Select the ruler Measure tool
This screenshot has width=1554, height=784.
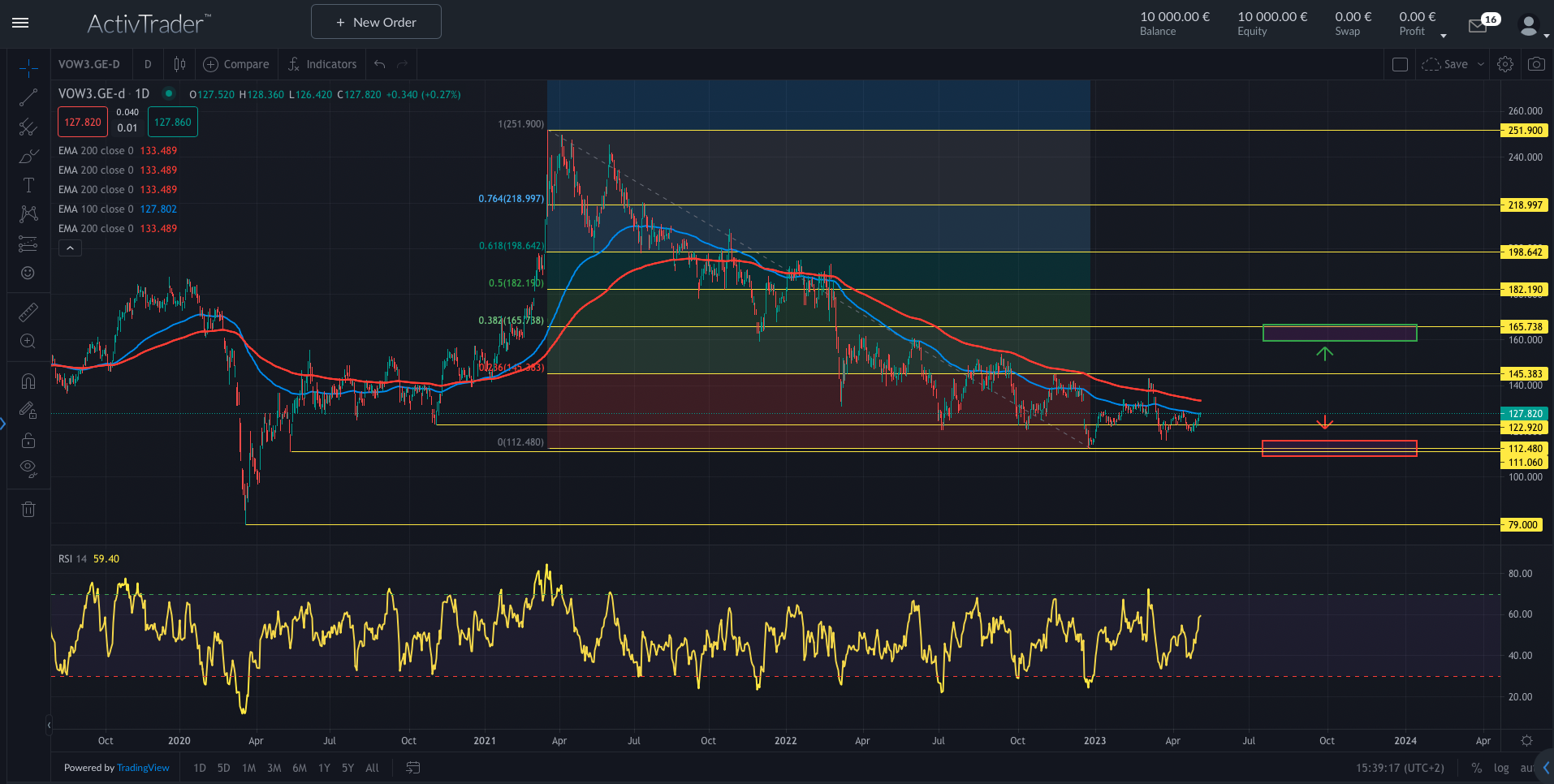28,312
